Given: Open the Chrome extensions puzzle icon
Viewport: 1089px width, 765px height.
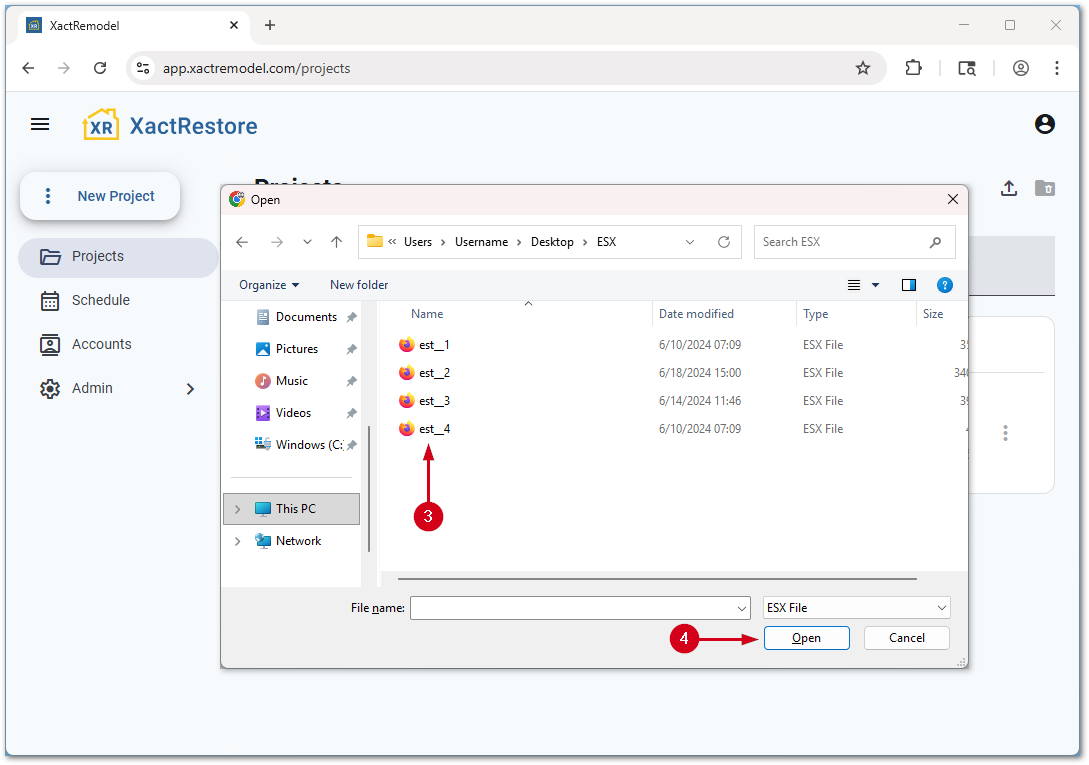Looking at the screenshot, I should tap(913, 68).
